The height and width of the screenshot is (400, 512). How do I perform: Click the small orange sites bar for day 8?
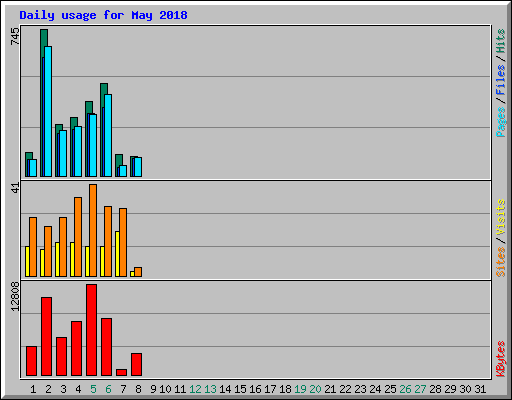click(x=138, y=272)
